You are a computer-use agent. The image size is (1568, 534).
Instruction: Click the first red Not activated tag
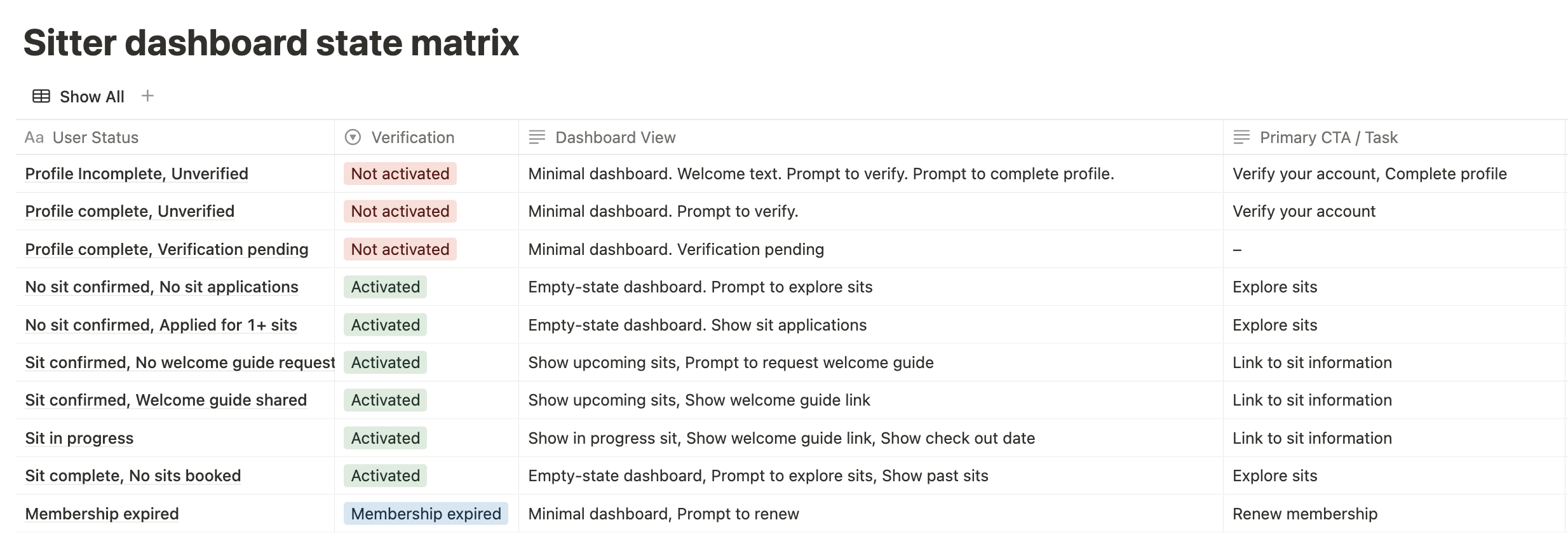pyautogui.click(x=400, y=174)
